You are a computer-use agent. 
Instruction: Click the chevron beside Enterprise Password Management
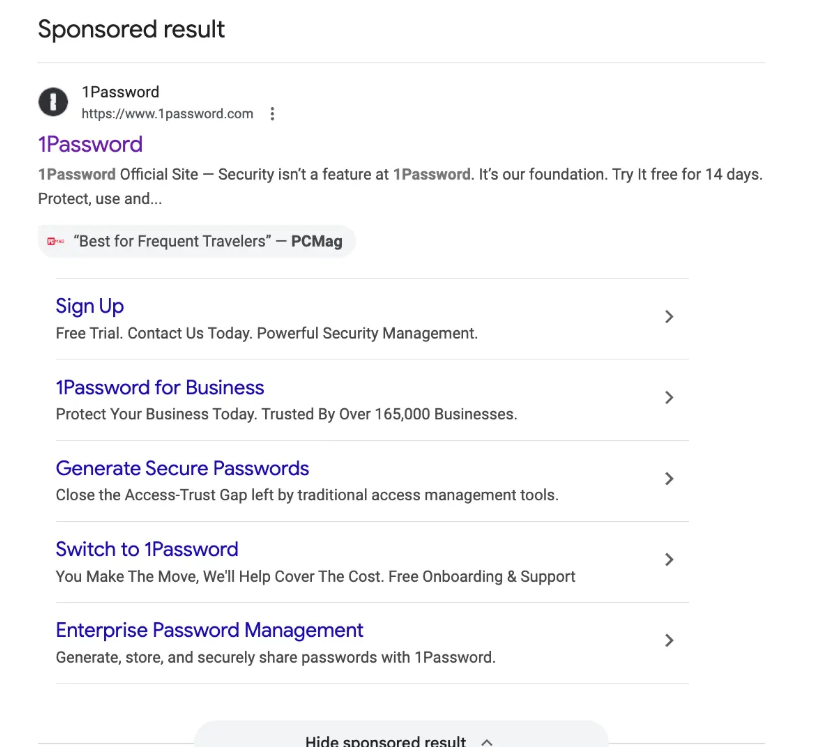pyautogui.click(x=669, y=641)
